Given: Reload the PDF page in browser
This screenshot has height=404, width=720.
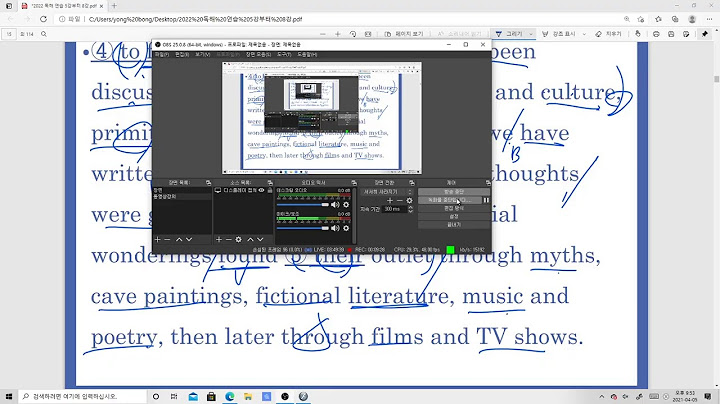Looking at the screenshot, I should coord(43,19).
